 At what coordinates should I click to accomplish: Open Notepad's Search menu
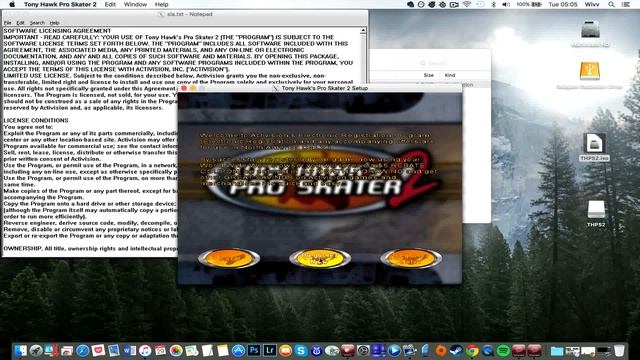tap(37, 23)
